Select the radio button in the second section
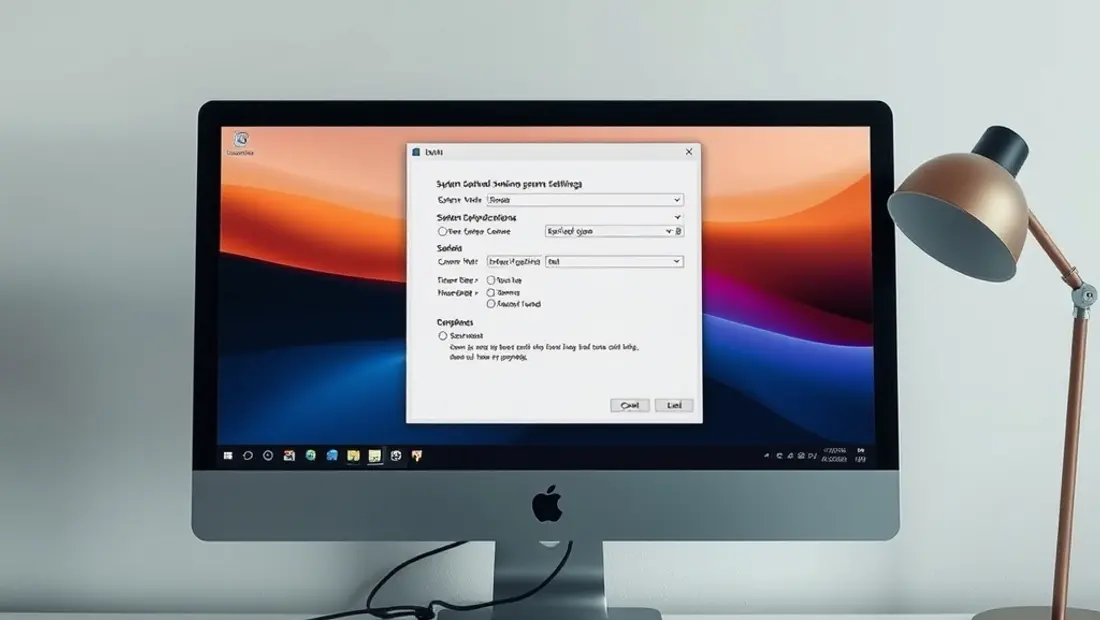Image resolution: width=1100 pixels, height=620 pixels. 443,231
